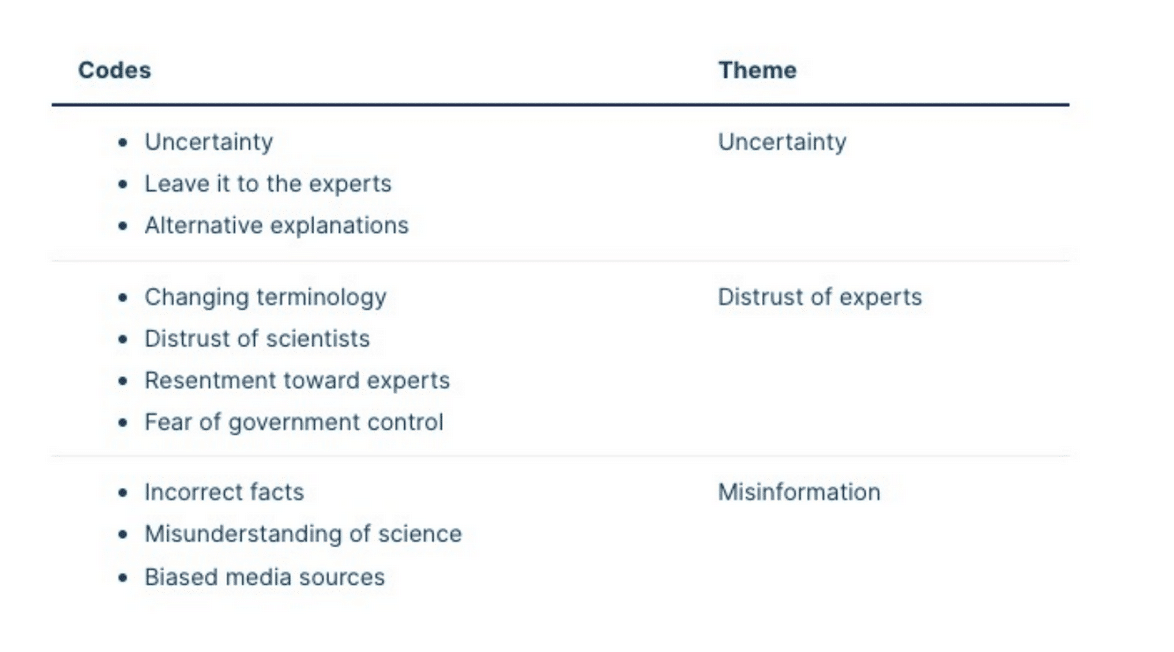Click the Codes column header
The image size is (1174, 652).
tap(115, 70)
